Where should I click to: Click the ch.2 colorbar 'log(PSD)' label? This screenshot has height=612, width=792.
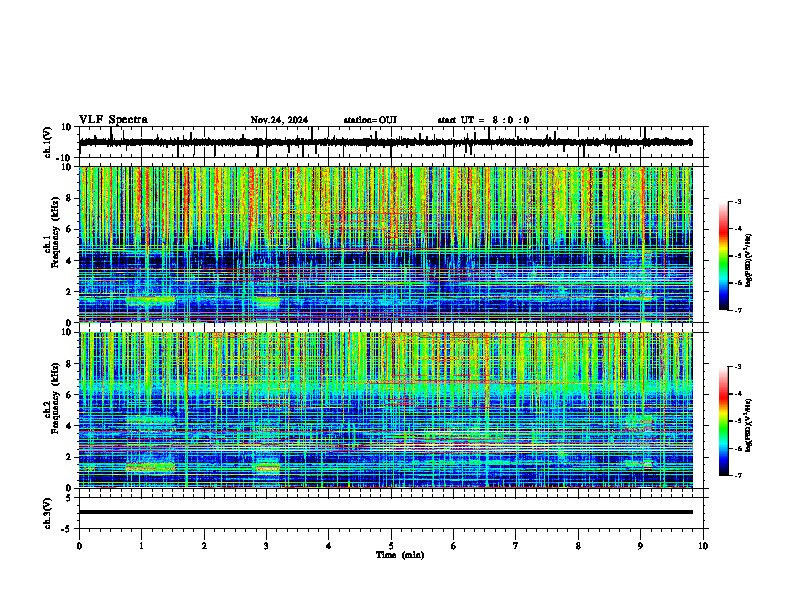click(x=748, y=425)
